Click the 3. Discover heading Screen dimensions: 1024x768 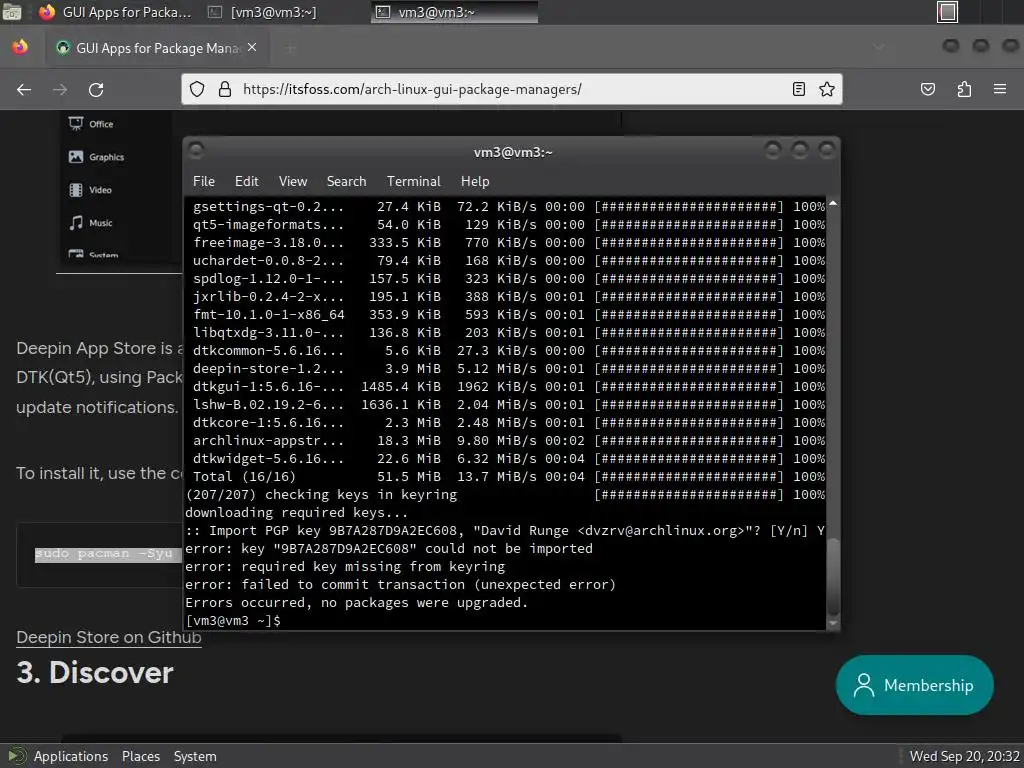point(95,673)
